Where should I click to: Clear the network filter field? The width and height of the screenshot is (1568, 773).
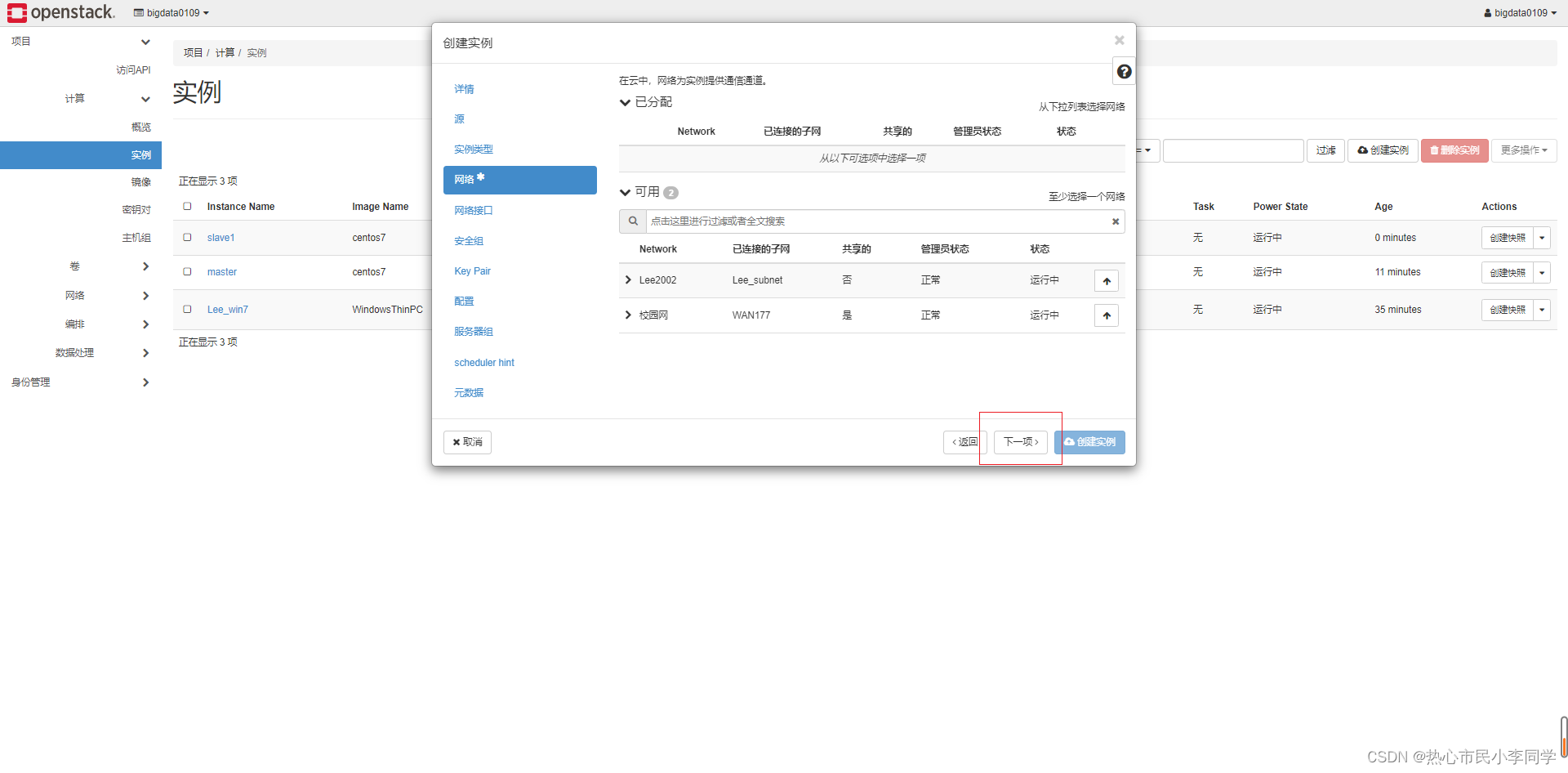tap(1116, 221)
